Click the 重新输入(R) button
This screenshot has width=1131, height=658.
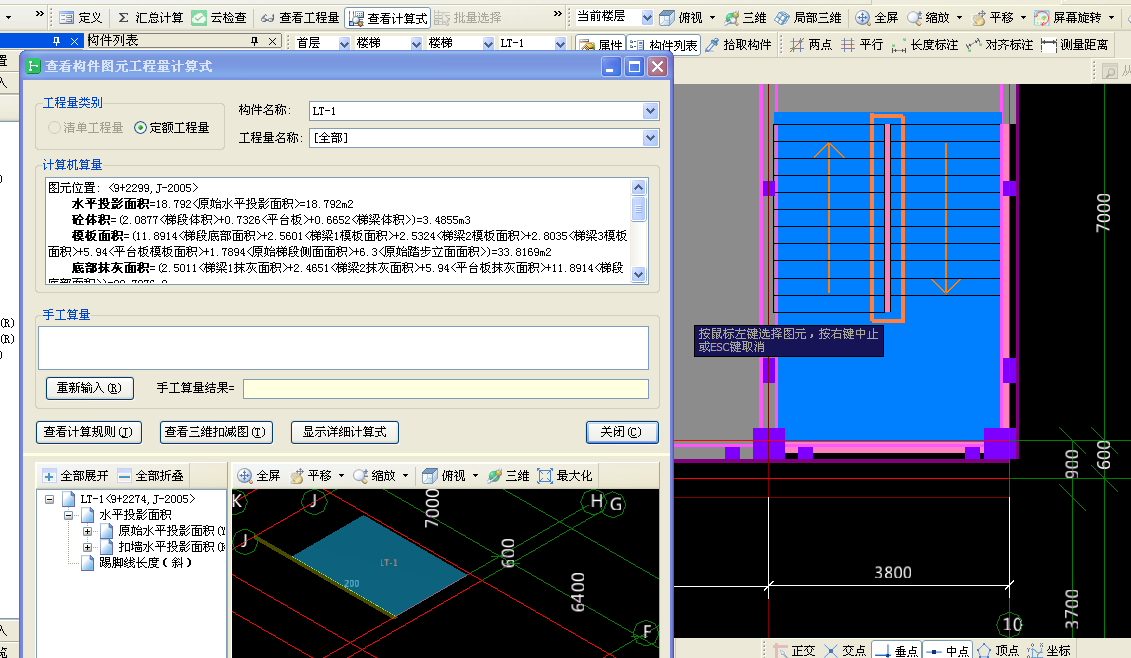[90, 388]
